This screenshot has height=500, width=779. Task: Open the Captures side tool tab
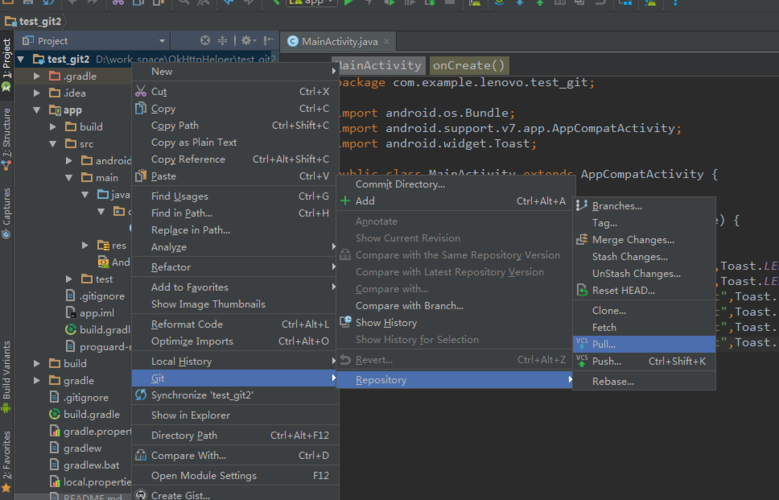6,213
